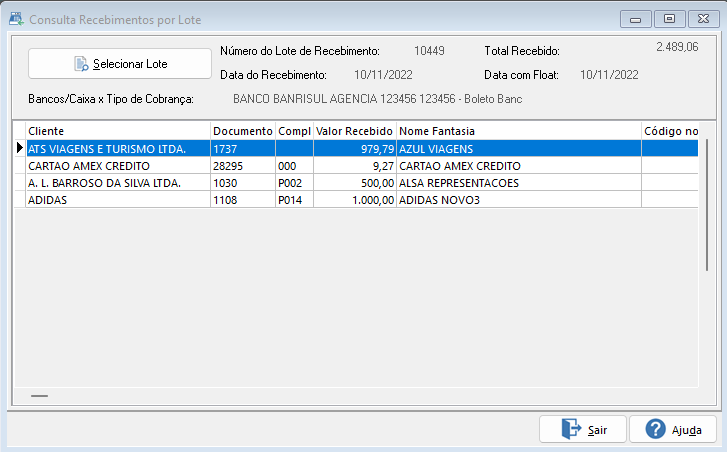Select the CARTAO AMEX CREDITO client cell
This screenshot has width=727, height=452.
118,166
